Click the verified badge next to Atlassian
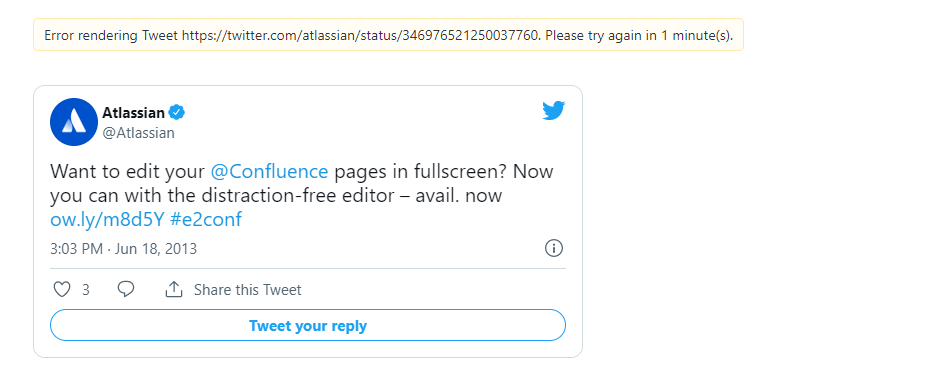 177,113
